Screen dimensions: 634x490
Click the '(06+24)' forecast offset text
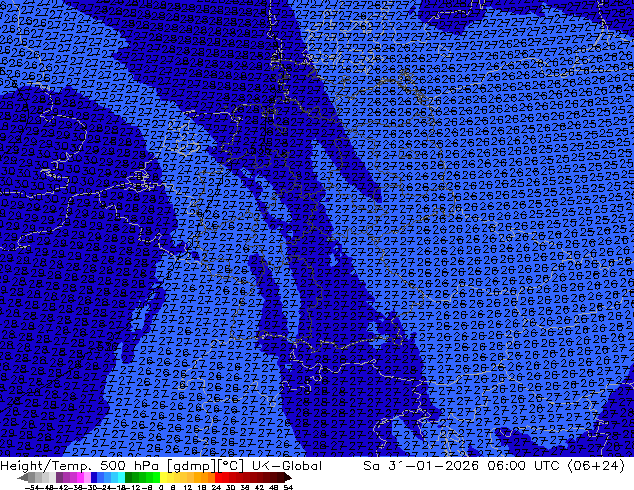(x=597, y=466)
